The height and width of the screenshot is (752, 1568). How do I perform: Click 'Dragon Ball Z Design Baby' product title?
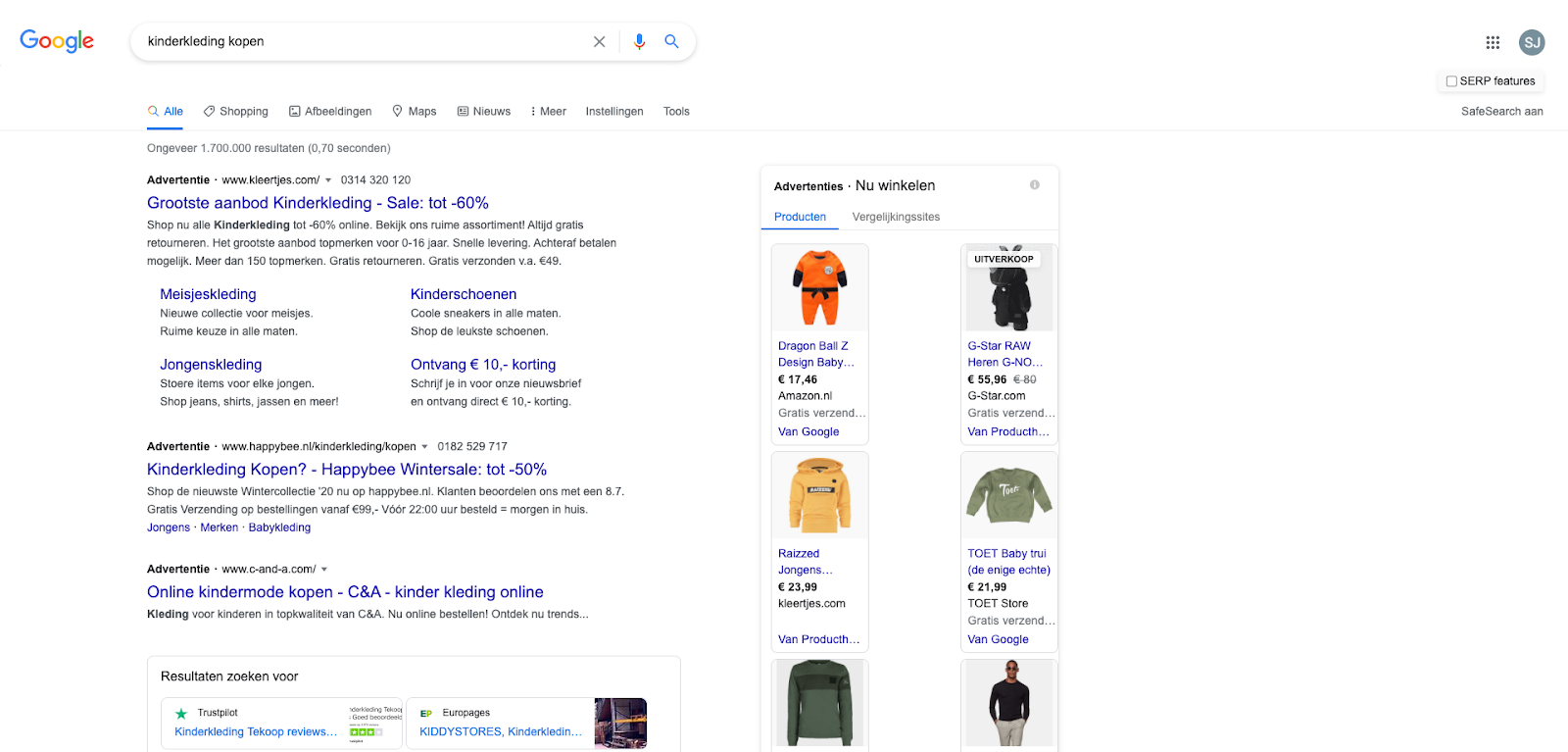(816, 354)
